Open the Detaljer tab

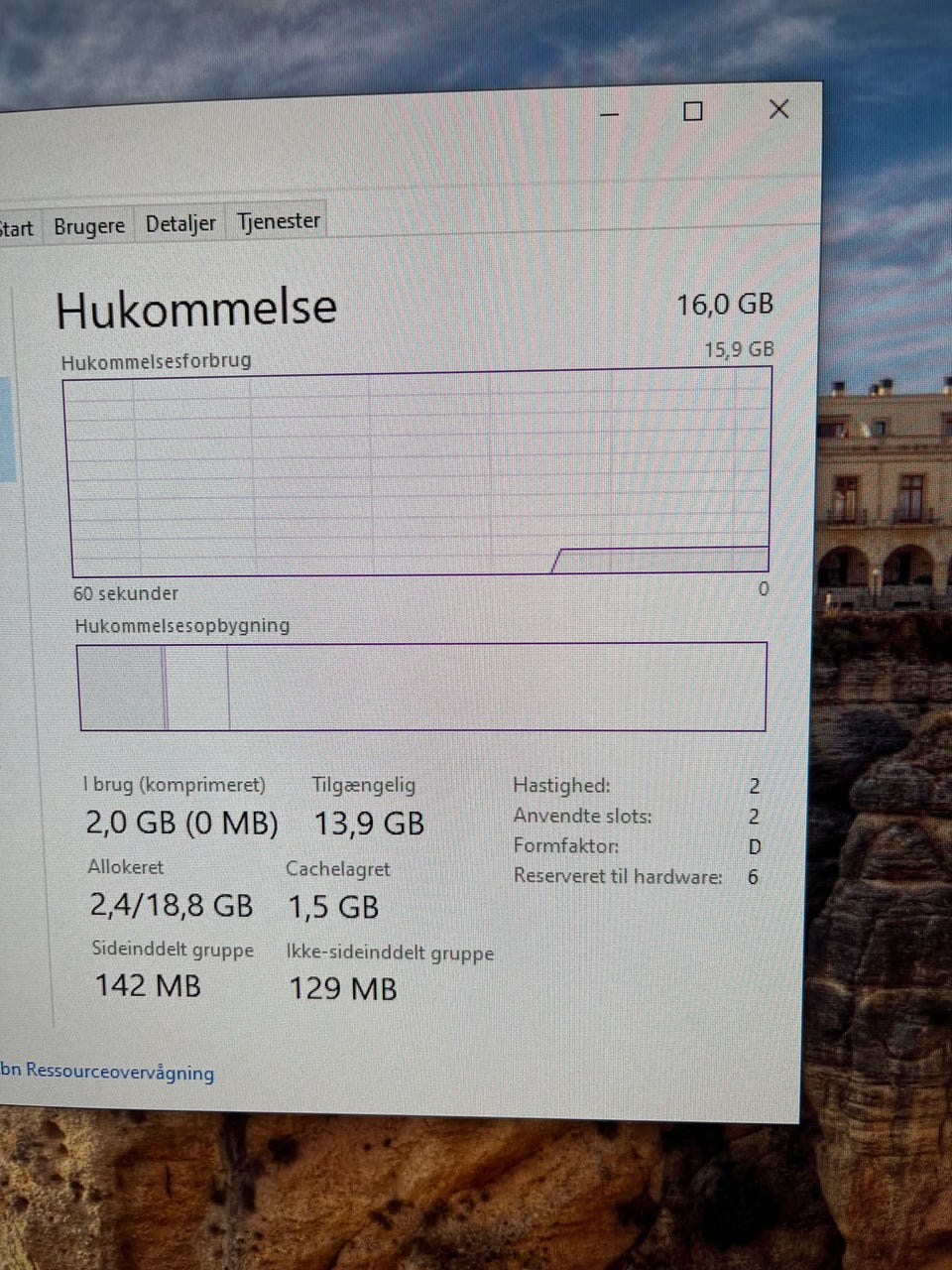tap(180, 223)
